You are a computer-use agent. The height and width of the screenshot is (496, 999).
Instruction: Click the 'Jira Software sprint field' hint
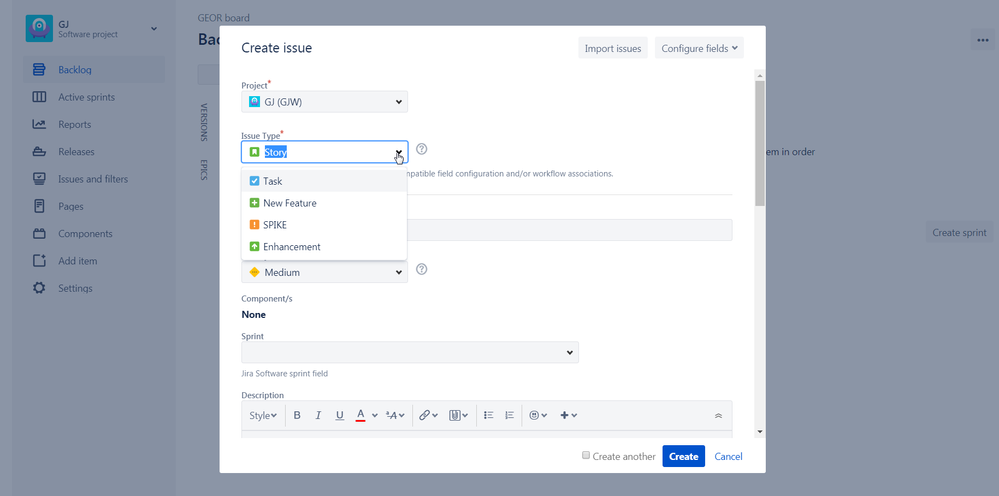[285, 374]
